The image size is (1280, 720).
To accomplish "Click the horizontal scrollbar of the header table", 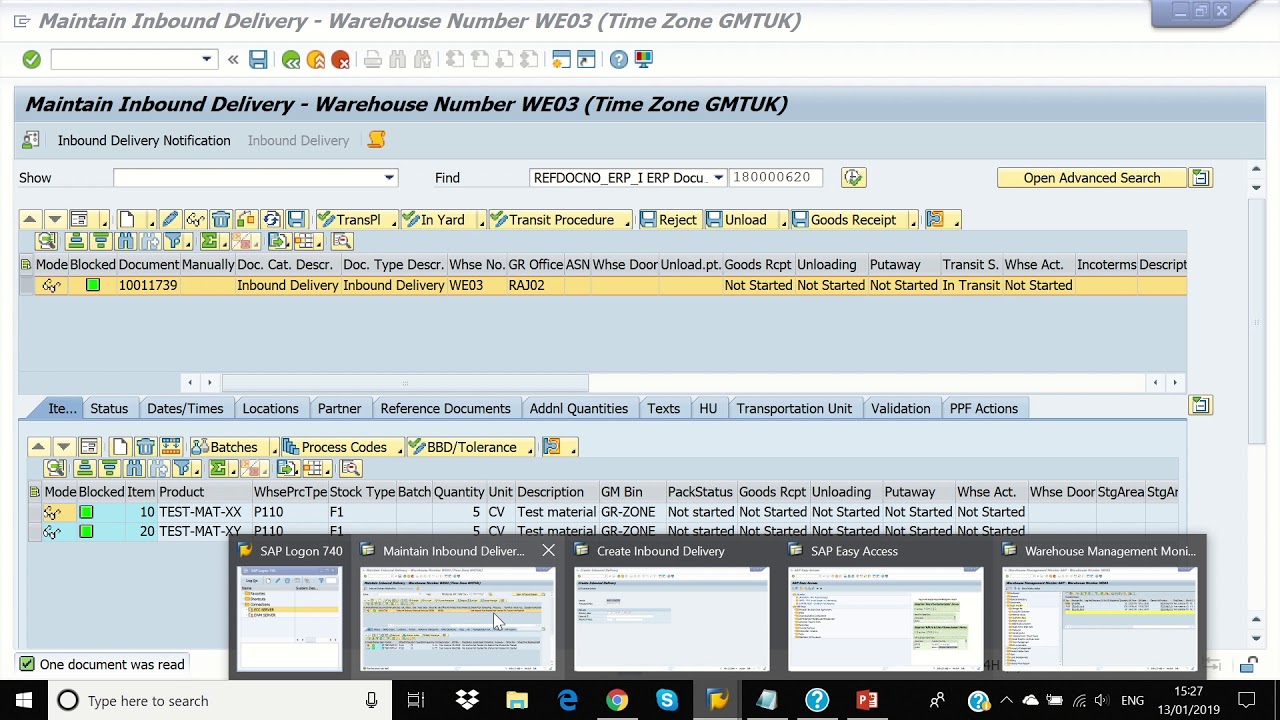I will pyautogui.click(x=405, y=382).
